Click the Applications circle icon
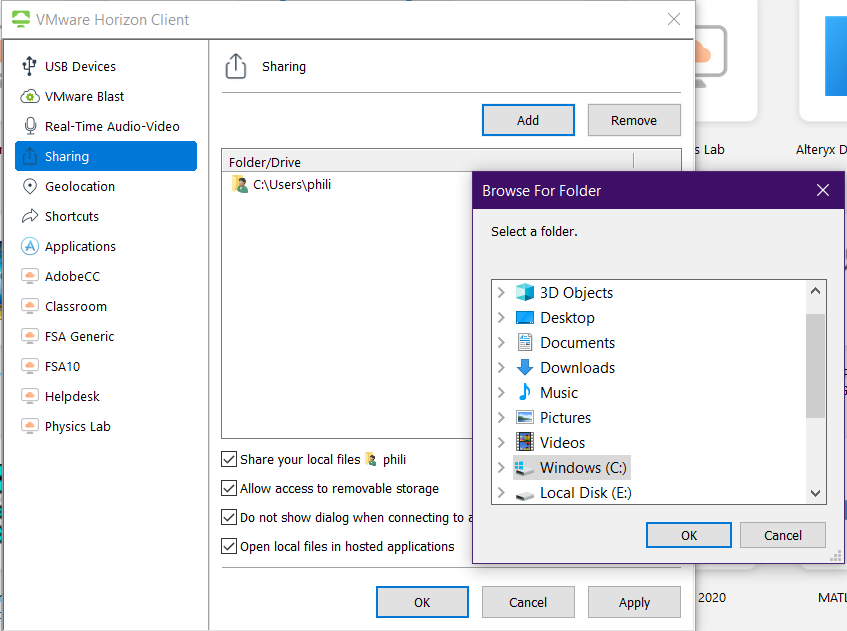This screenshot has height=631, width=847. click(x=30, y=246)
